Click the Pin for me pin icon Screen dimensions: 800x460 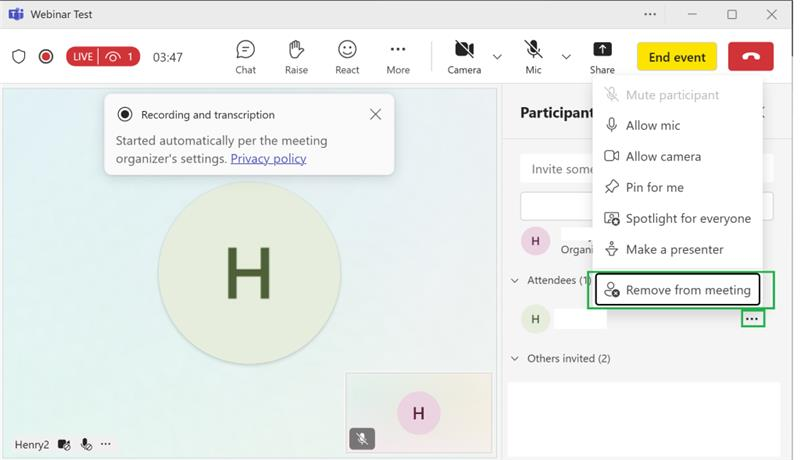pos(611,187)
